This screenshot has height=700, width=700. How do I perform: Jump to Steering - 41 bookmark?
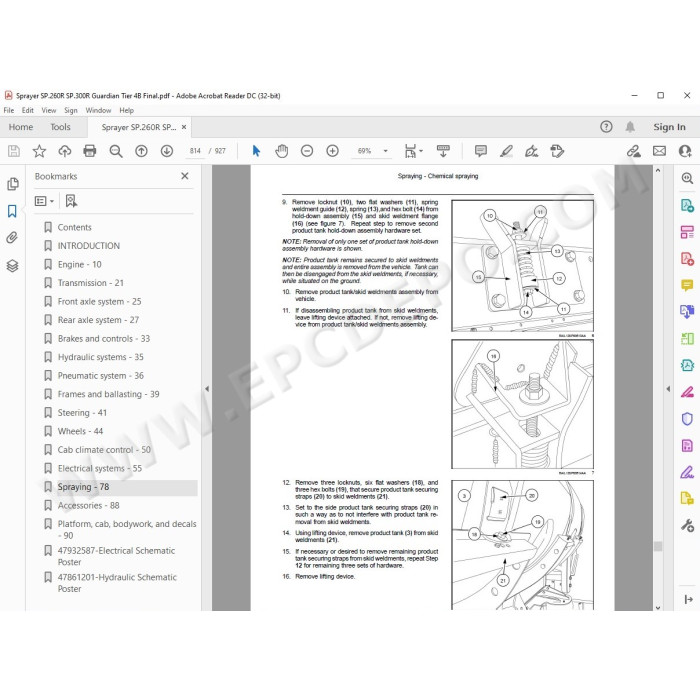tap(82, 413)
